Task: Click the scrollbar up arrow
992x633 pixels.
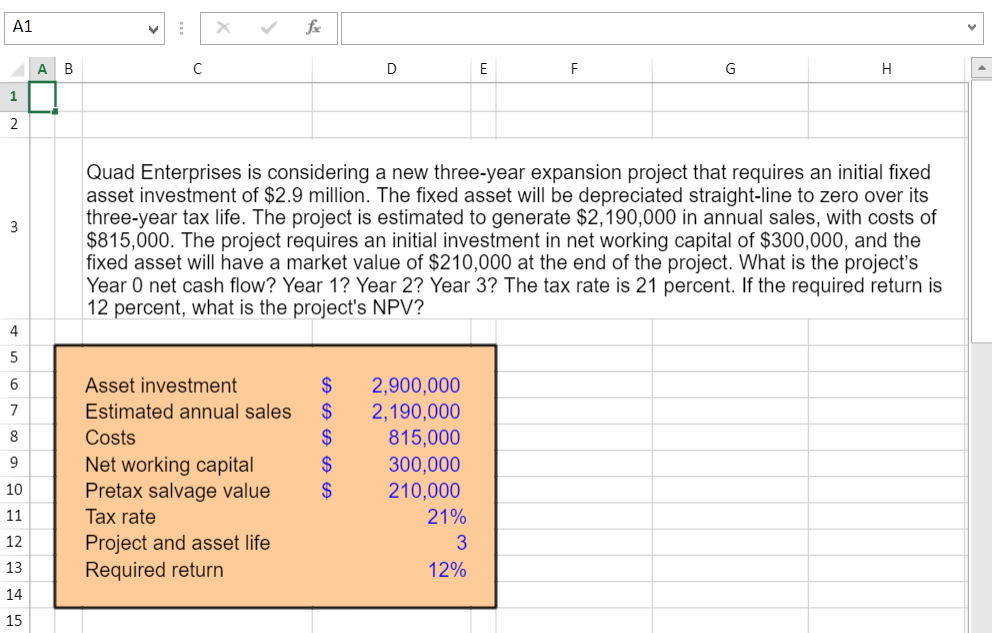Action: coord(981,67)
